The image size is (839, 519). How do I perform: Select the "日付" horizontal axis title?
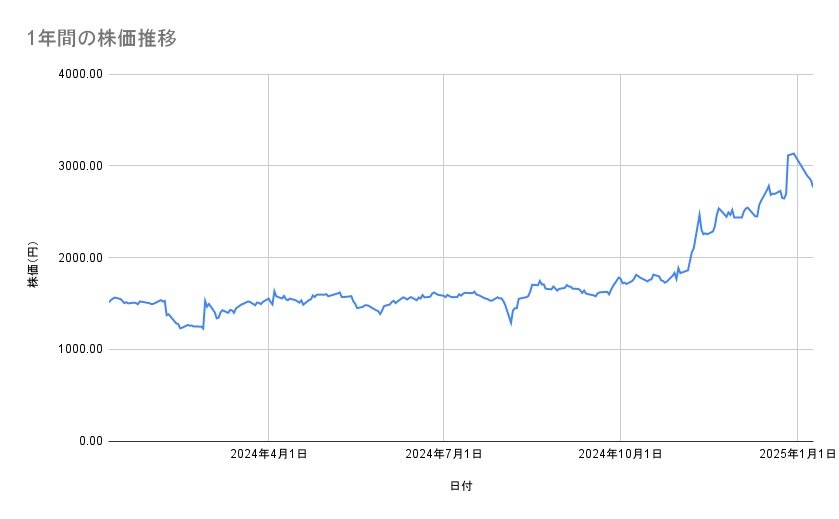pyautogui.click(x=461, y=486)
